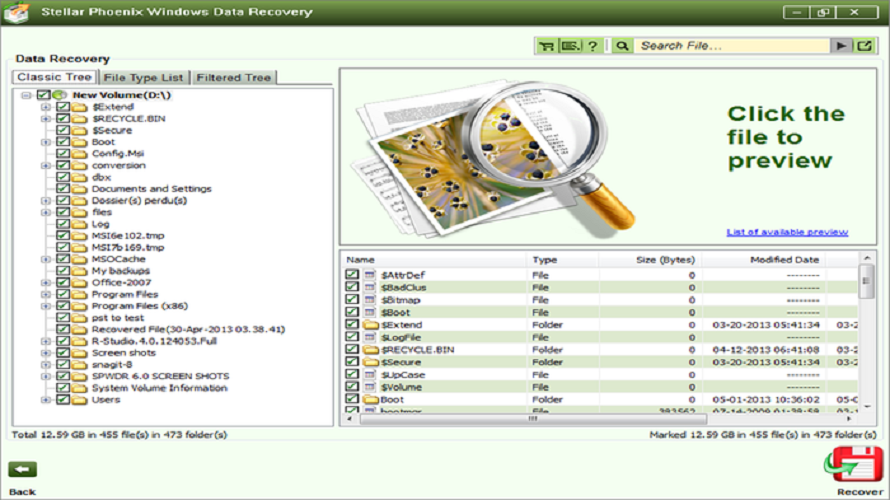Click the Program Files (x86) folder icon
890x500 pixels.
79,306
